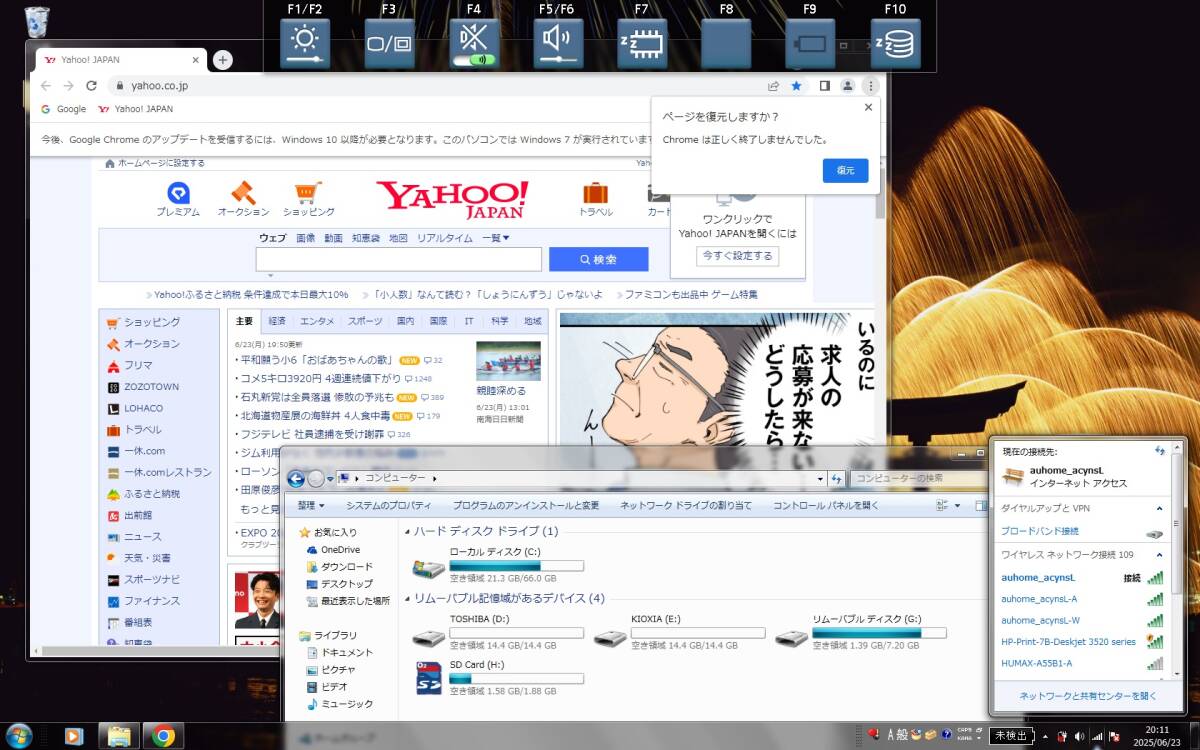Select the SD Card (H:) drive

coord(498,677)
